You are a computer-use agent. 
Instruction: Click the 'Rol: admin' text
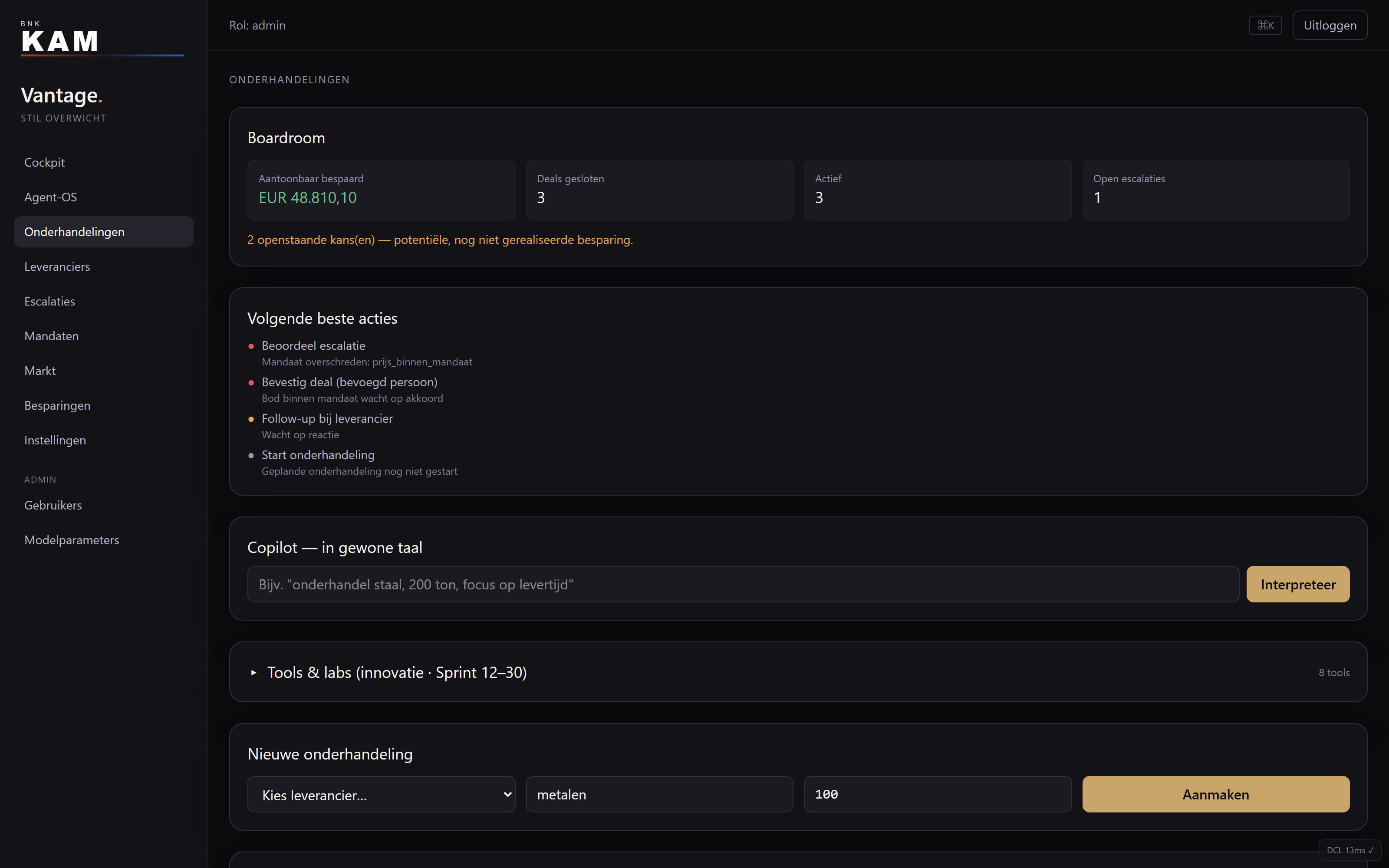point(257,25)
